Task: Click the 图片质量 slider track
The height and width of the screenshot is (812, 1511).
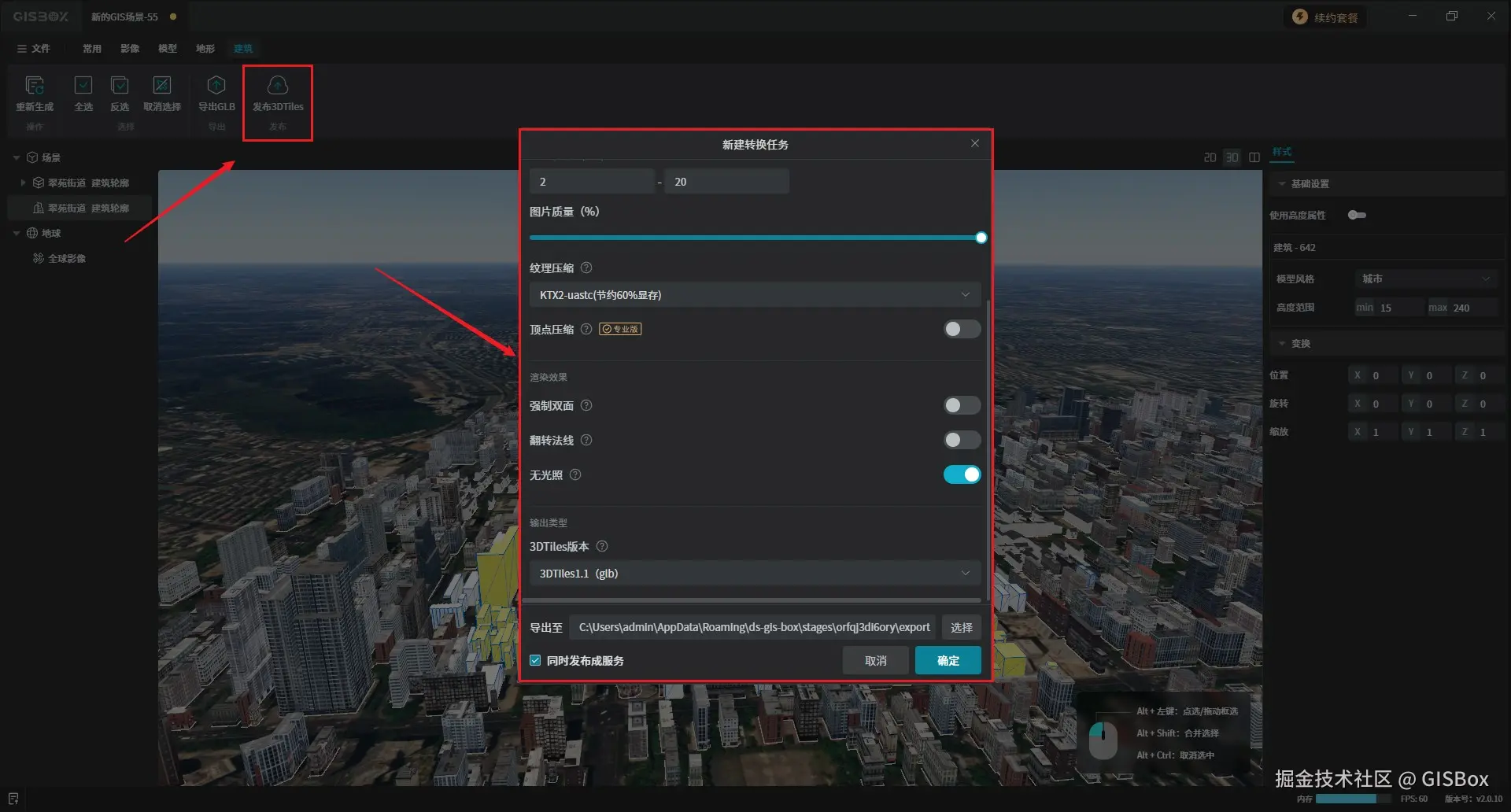Action: 755,238
